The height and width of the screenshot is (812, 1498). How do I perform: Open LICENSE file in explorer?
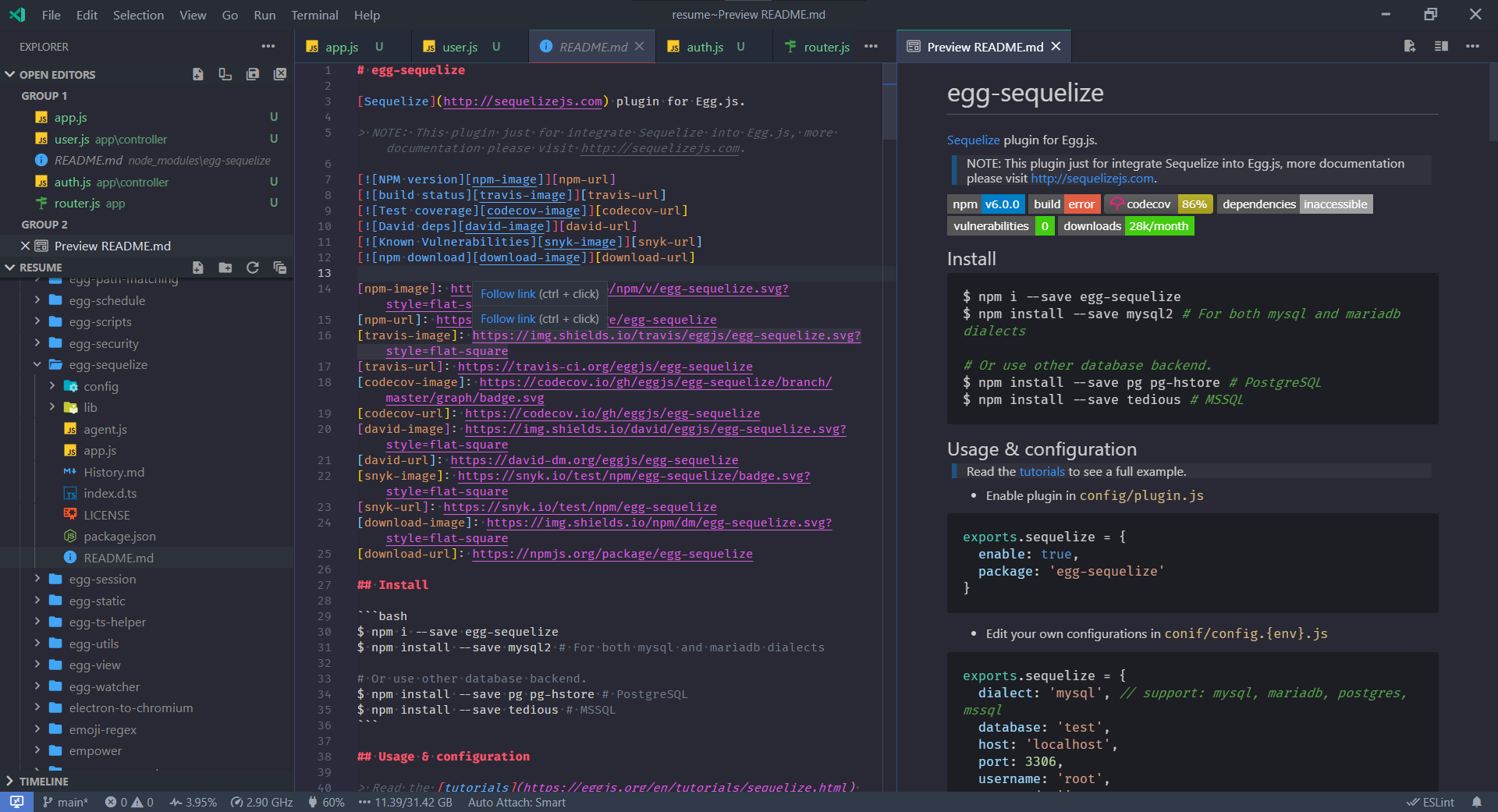107,515
